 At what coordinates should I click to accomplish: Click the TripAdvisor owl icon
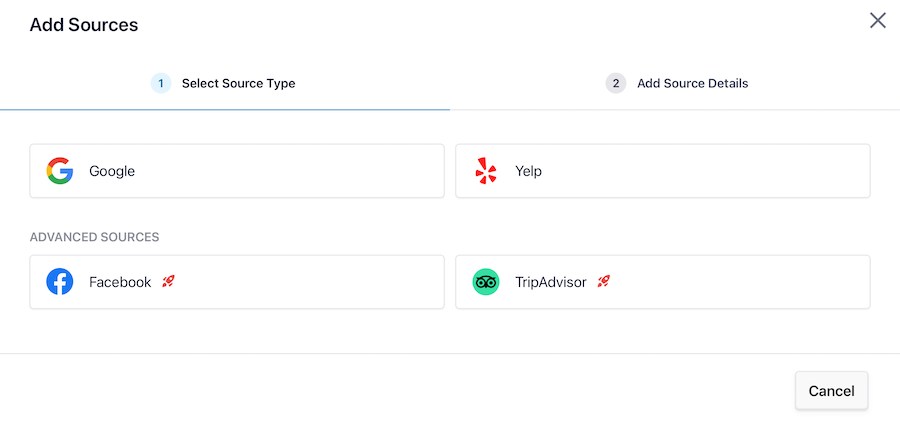[x=486, y=282]
